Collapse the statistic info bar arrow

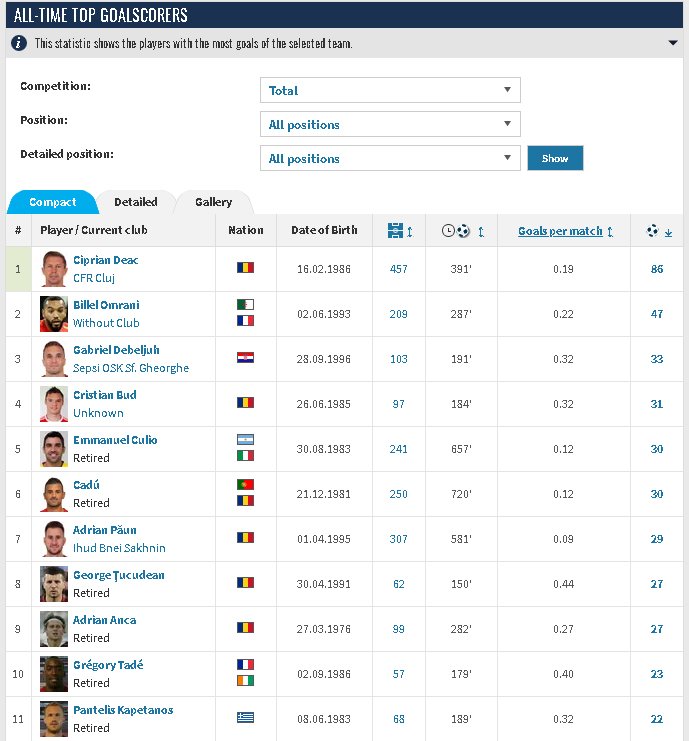[673, 43]
